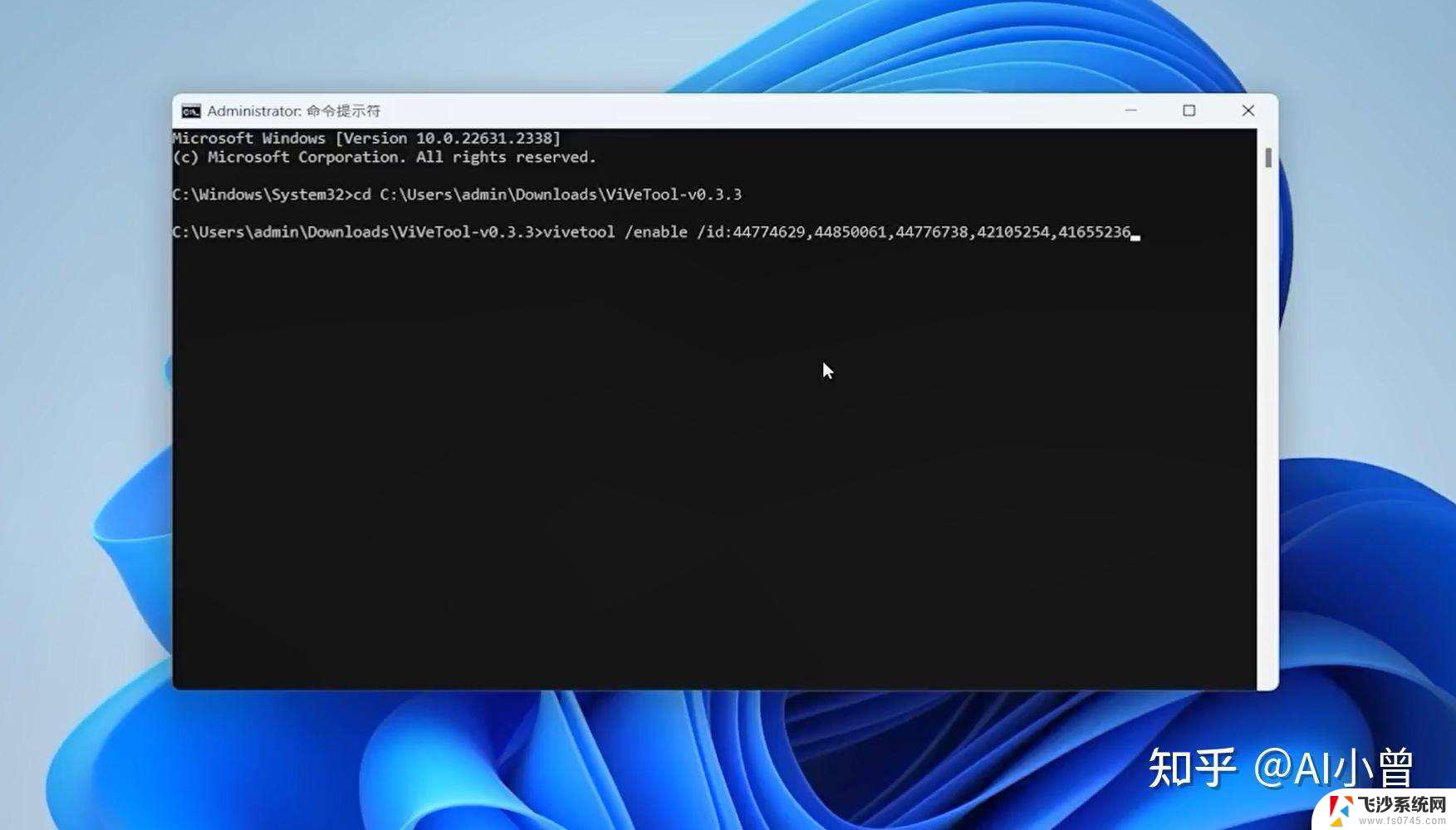This screenshot has width=1456, height=830.
Task: Click the 'Administrator: 命令提示符' title text
Action: 294,111
